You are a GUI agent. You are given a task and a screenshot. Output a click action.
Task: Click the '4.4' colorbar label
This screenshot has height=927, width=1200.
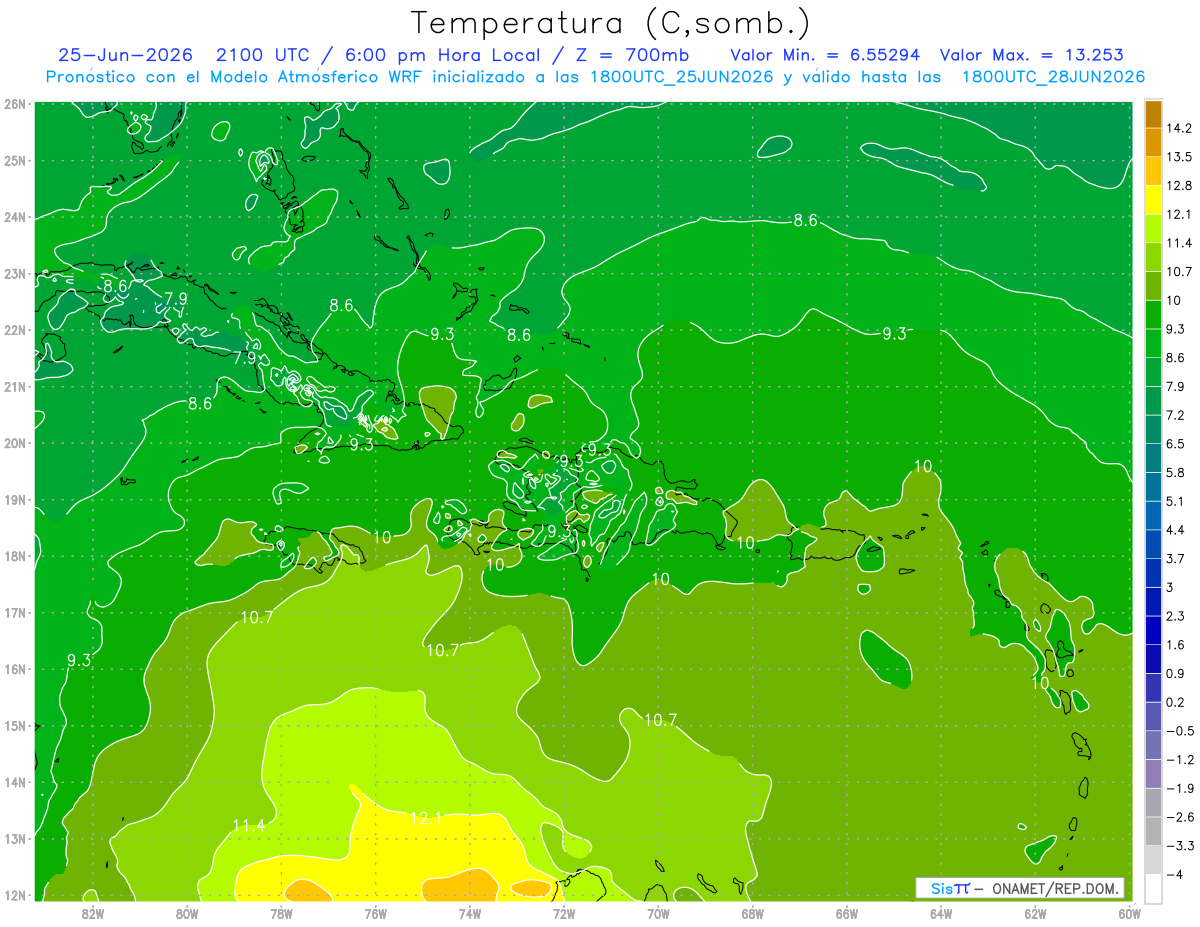[1176, 530]
